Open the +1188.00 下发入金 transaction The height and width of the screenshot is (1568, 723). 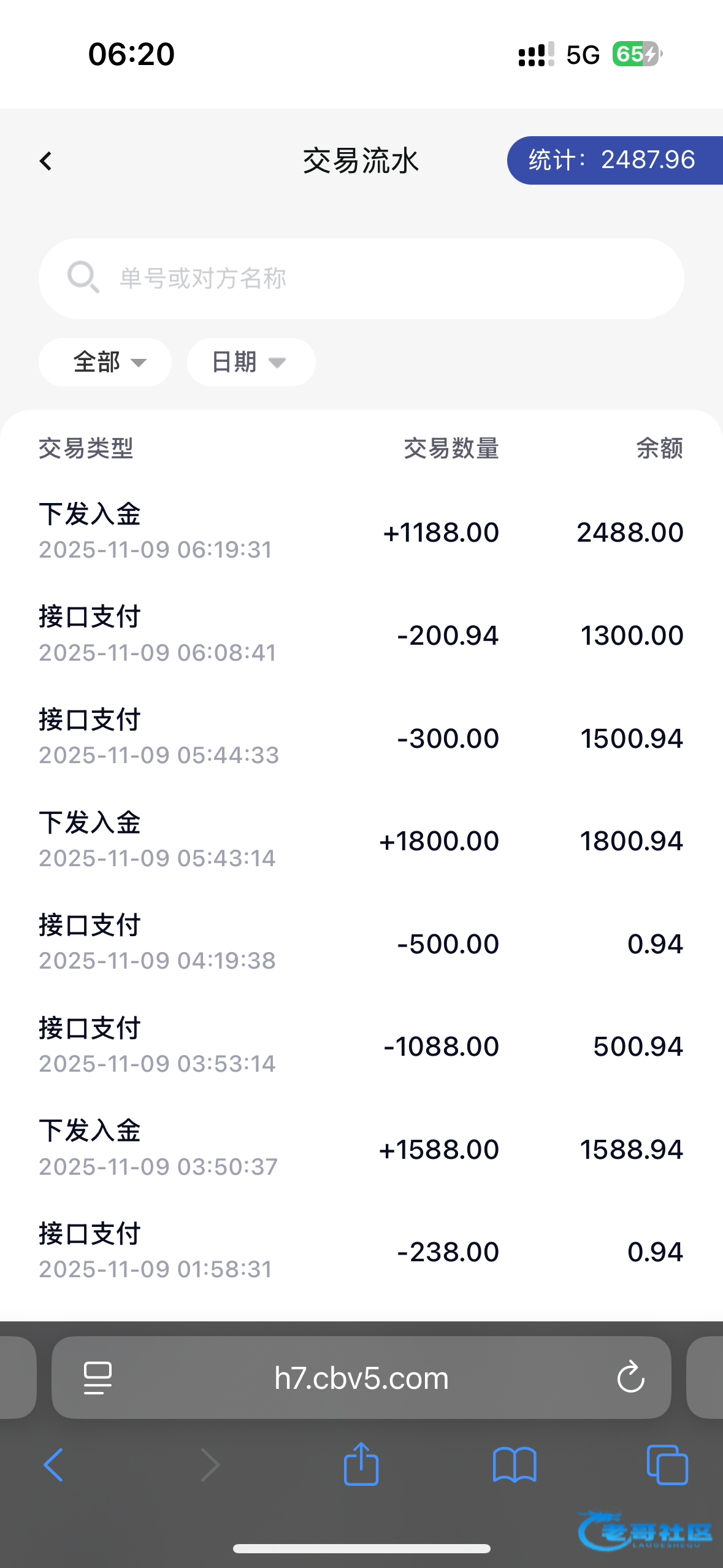tap(361, 531)
